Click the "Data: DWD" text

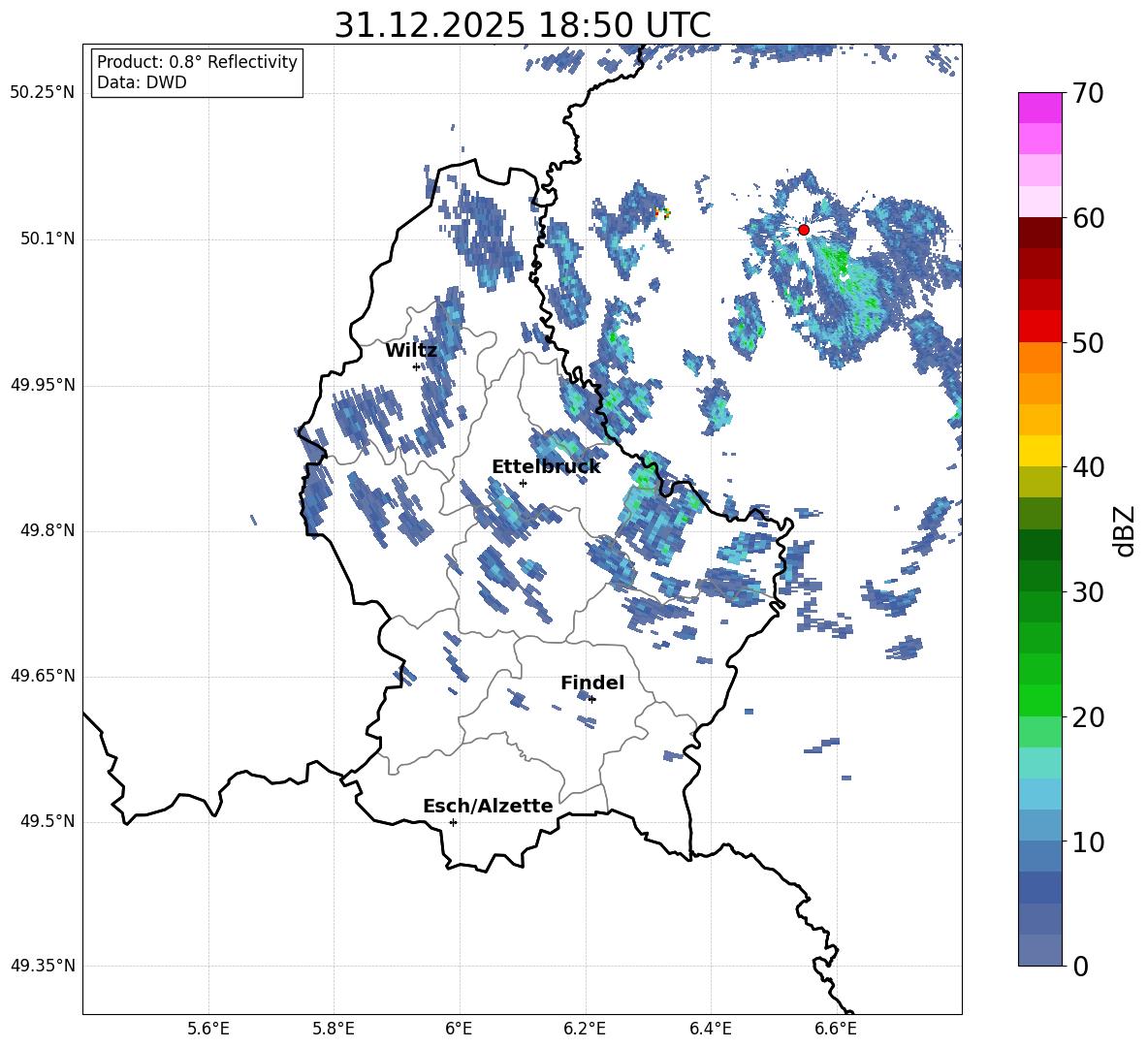[x=142, y=82]
